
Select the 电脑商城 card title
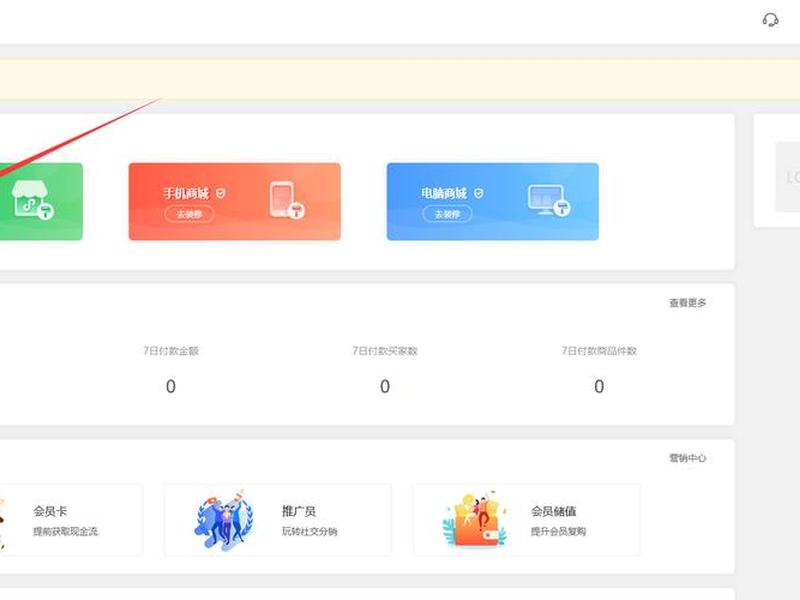(444, 193)
